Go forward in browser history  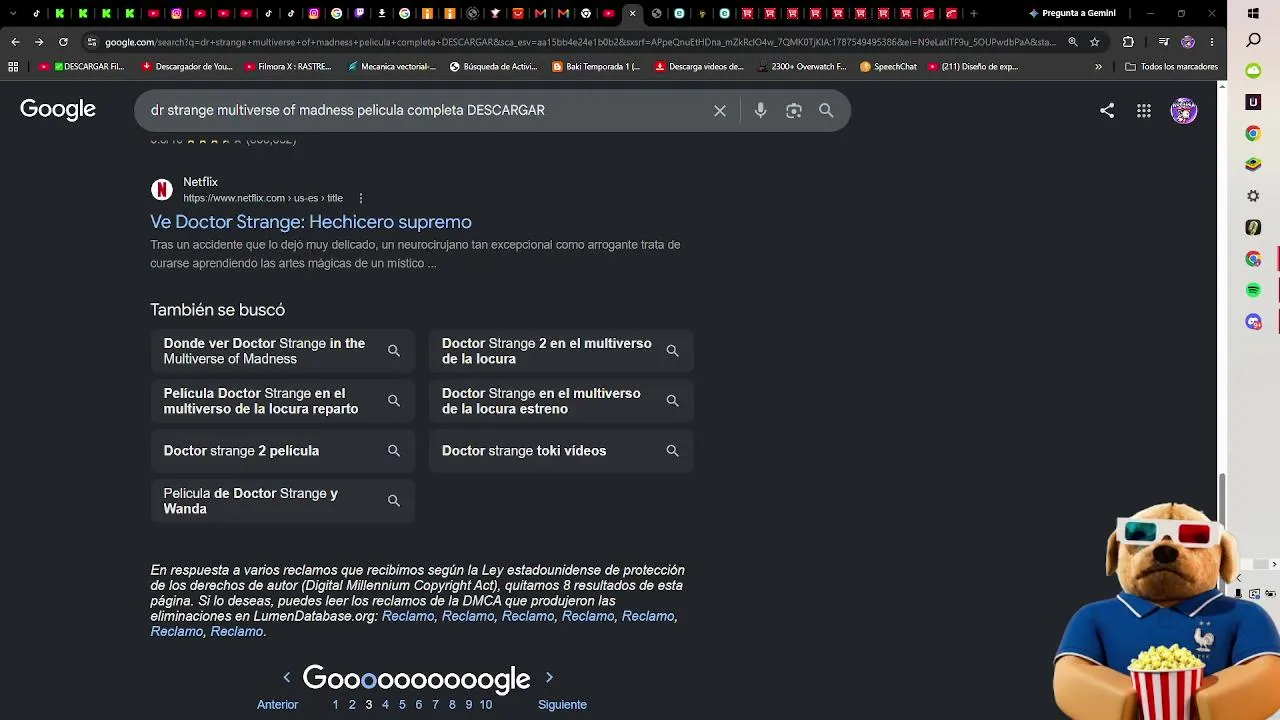click(38, 42)
